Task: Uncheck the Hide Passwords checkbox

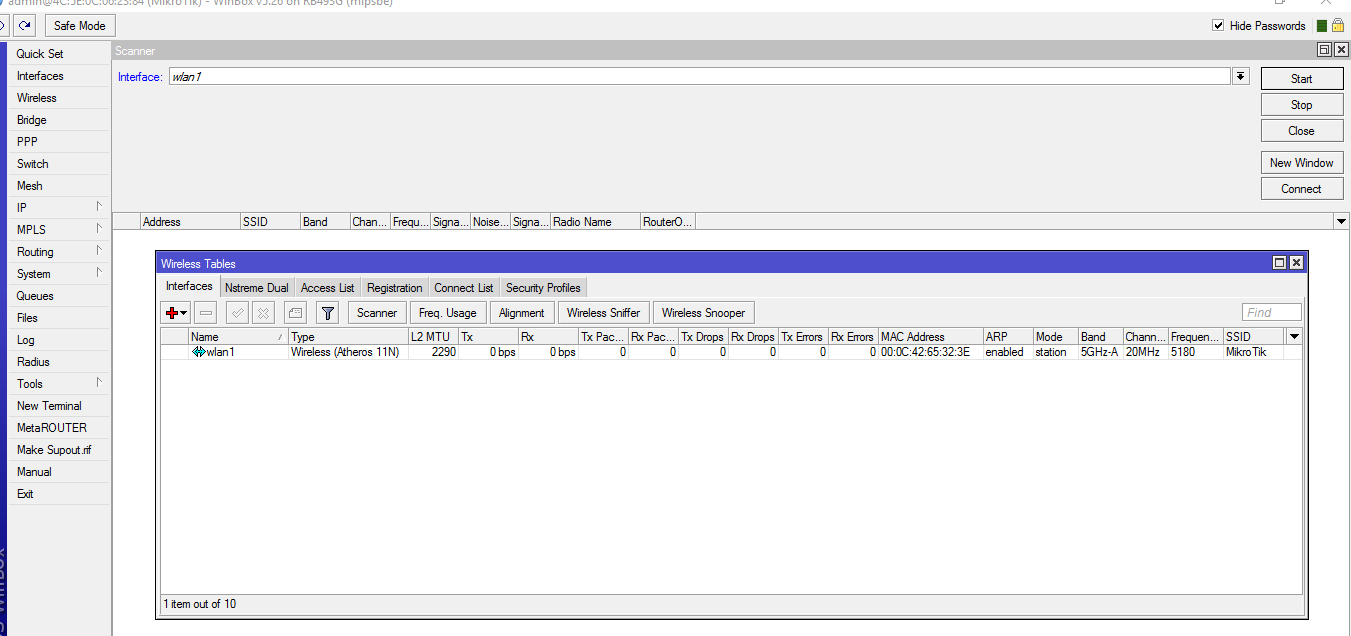Action: tap(1218, 26)
